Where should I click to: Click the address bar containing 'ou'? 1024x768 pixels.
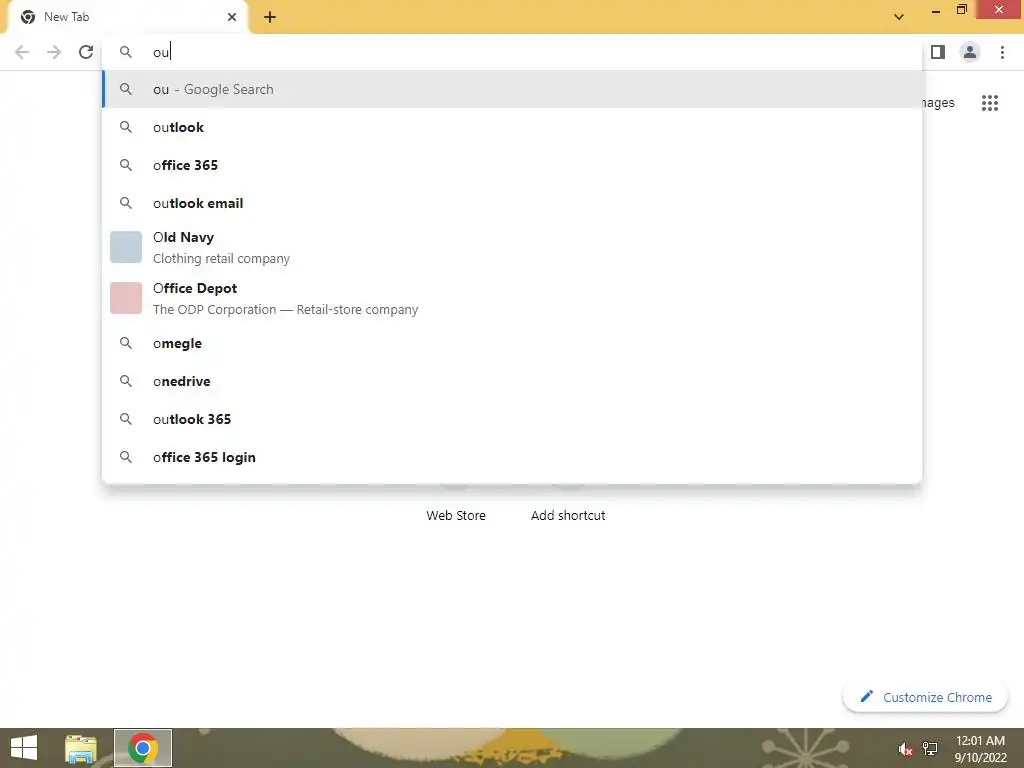tap(513, 52)
